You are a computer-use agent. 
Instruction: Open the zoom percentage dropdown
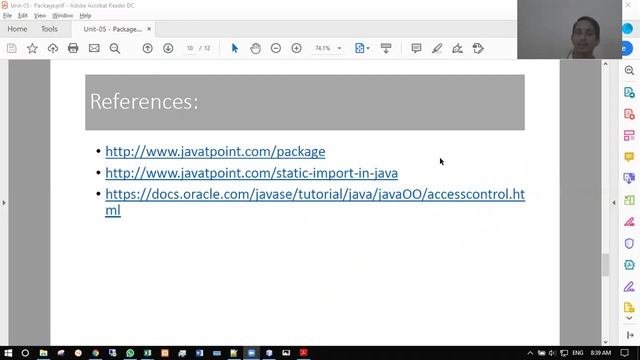(339, 48)
